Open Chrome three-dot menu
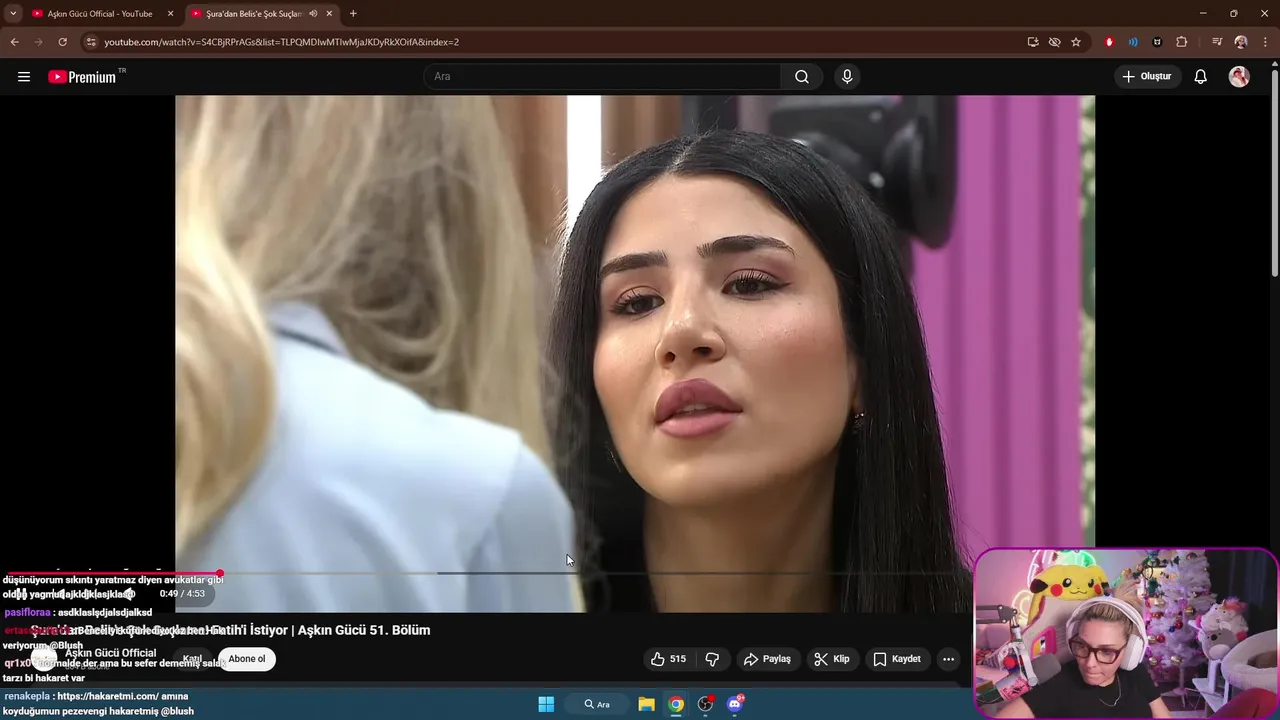This screenshot has width=1280, height=720. (1264, 42)
